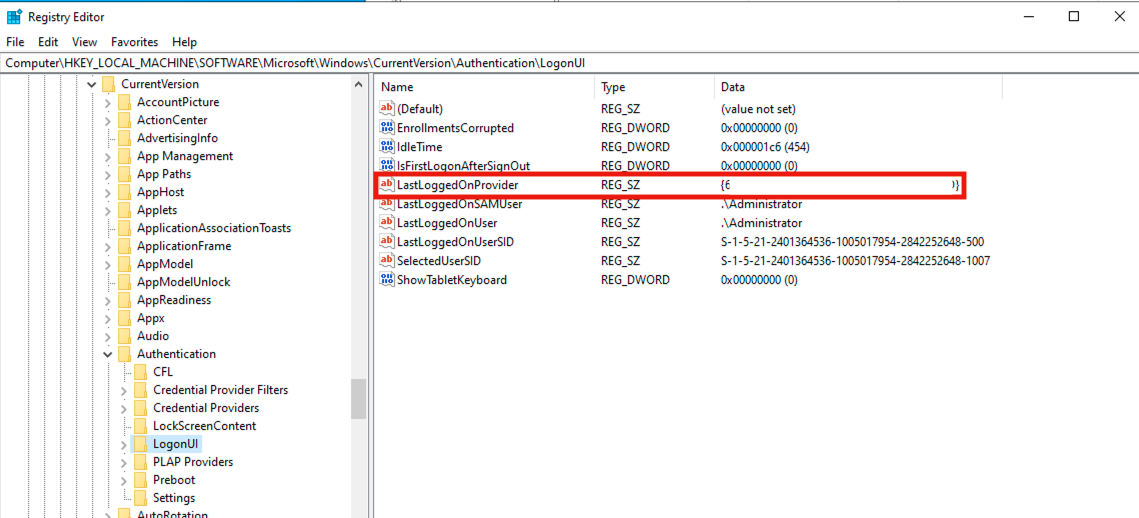Image resolution: width=1139 pixels, height=518 pixels.
Task: Click the Registry Editor app icon in title bar
Action: [x=14, y=17]
